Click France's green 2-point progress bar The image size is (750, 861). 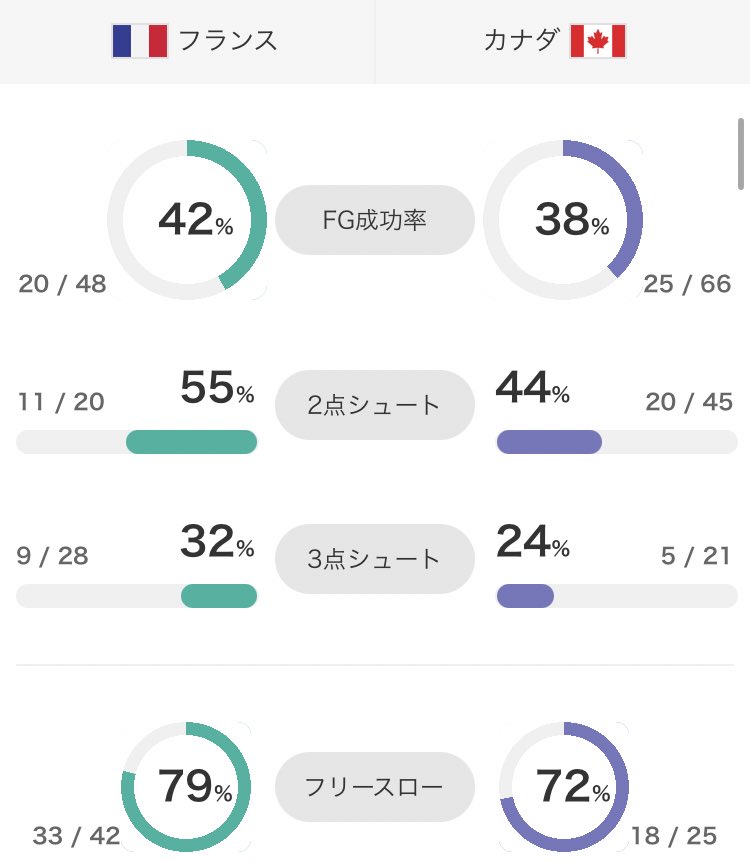tap(191, 442)
